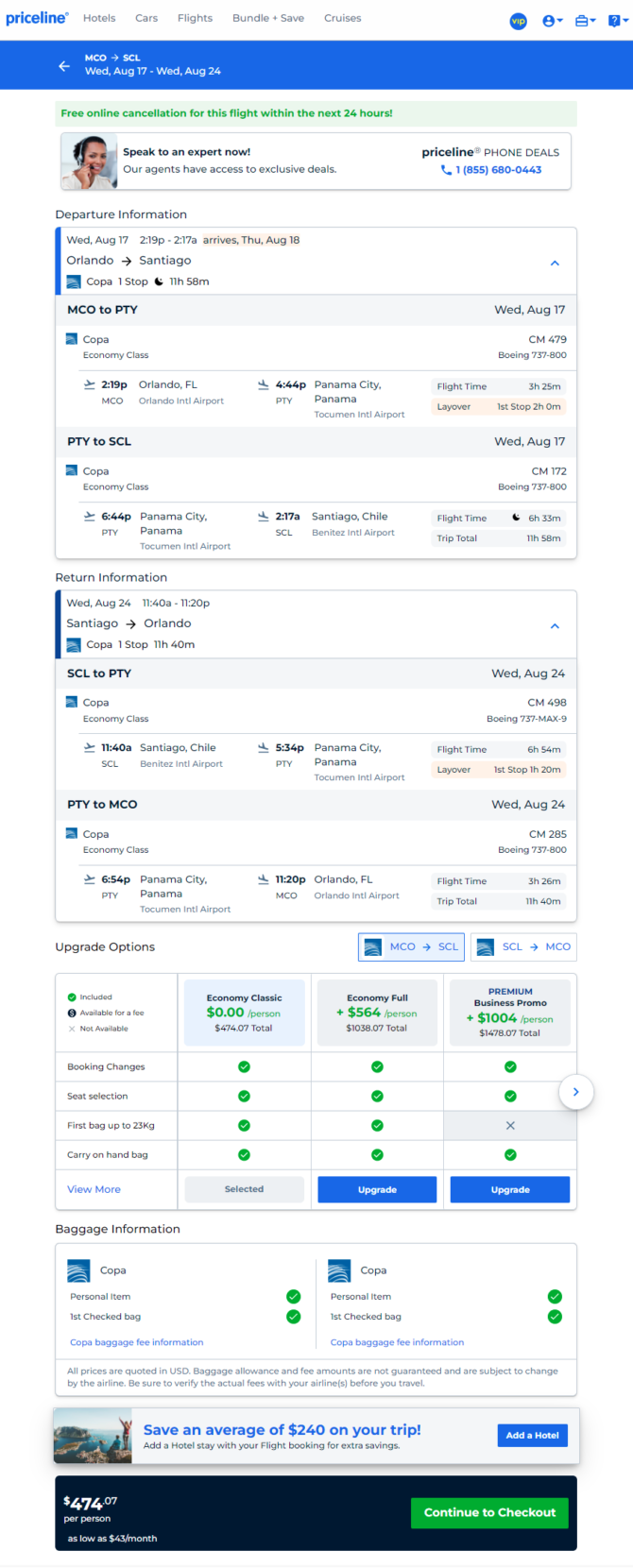This screenshot has width=633, height=1568.
Task: Open the Bundle + Save nav item
Action: 268,18
